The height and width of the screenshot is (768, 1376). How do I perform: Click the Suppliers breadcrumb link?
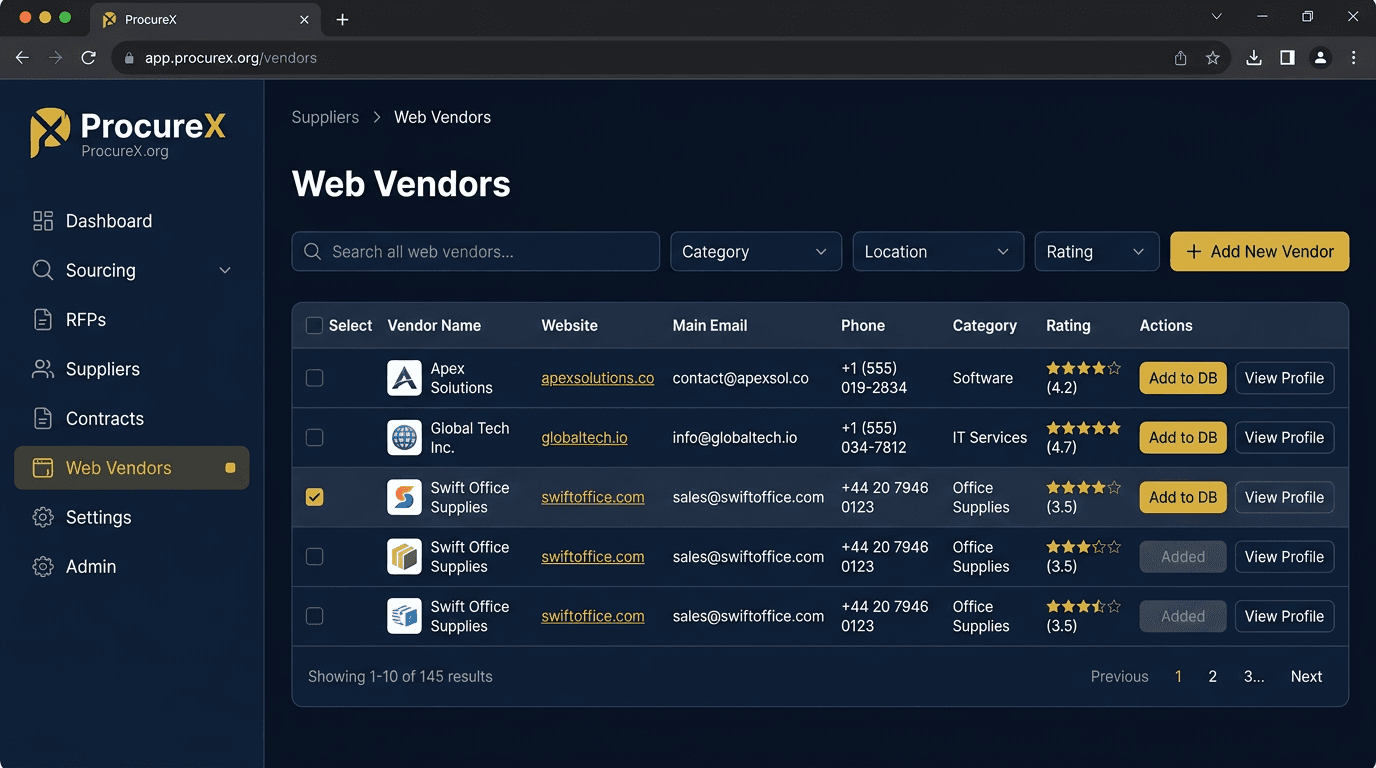point(325,117)
